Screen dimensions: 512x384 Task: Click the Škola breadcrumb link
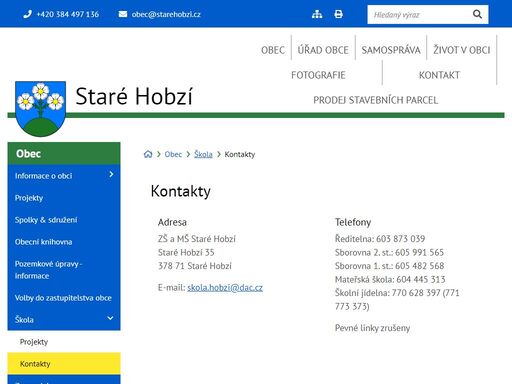tap(203, 154)
